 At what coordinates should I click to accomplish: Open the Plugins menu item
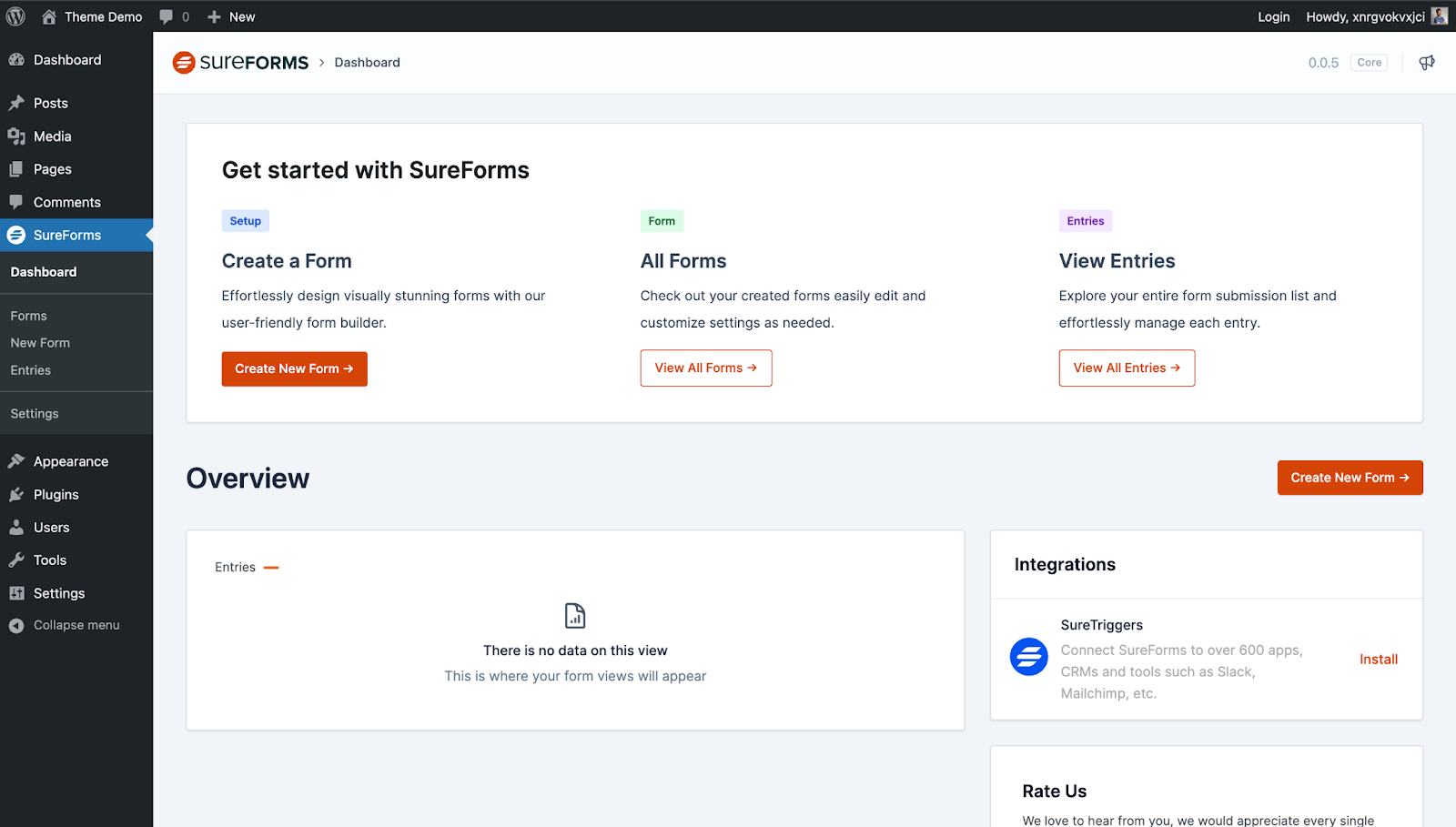[x=56, y=494]
